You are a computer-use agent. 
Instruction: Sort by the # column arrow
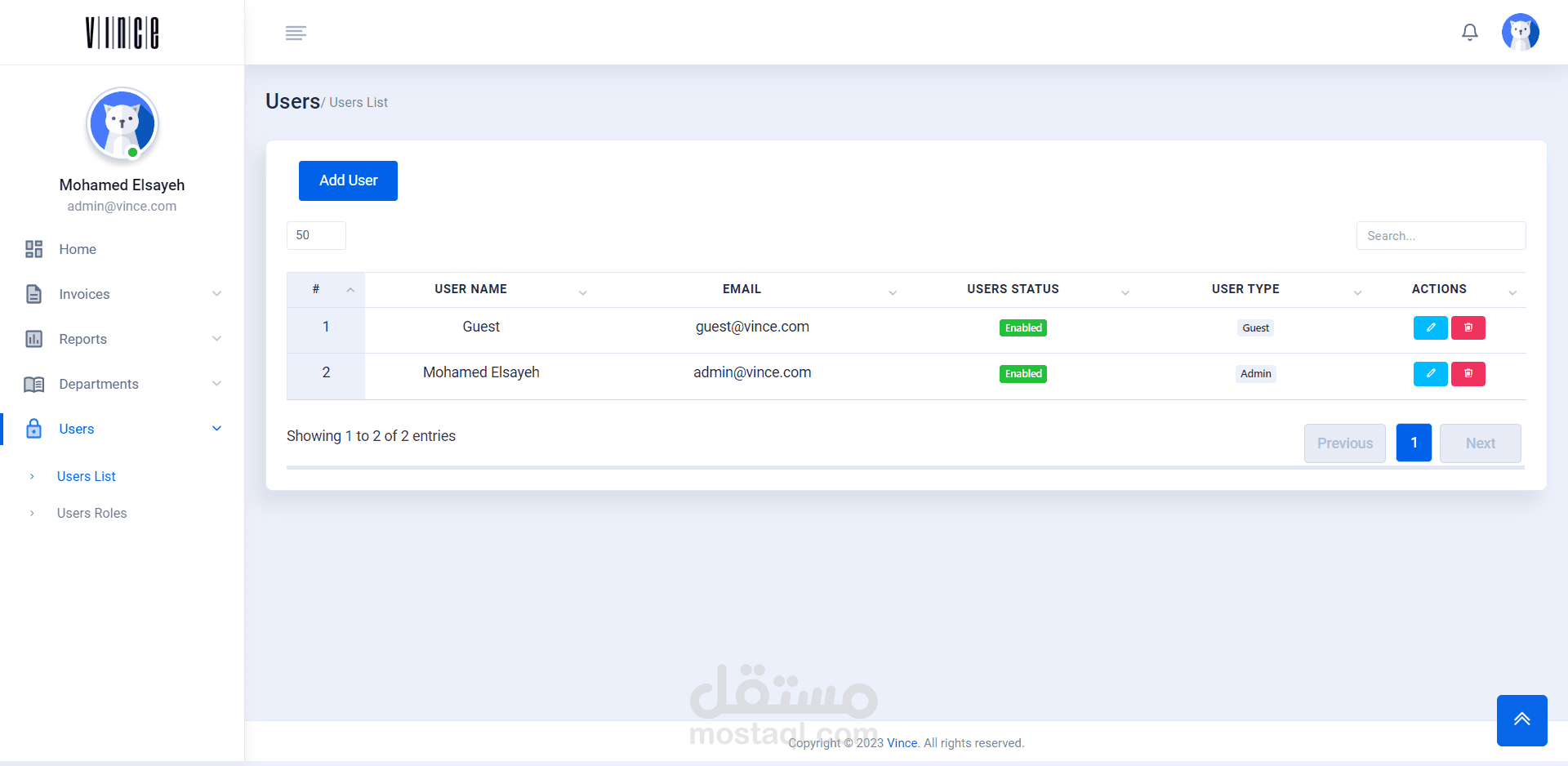[x=350, y=290]
